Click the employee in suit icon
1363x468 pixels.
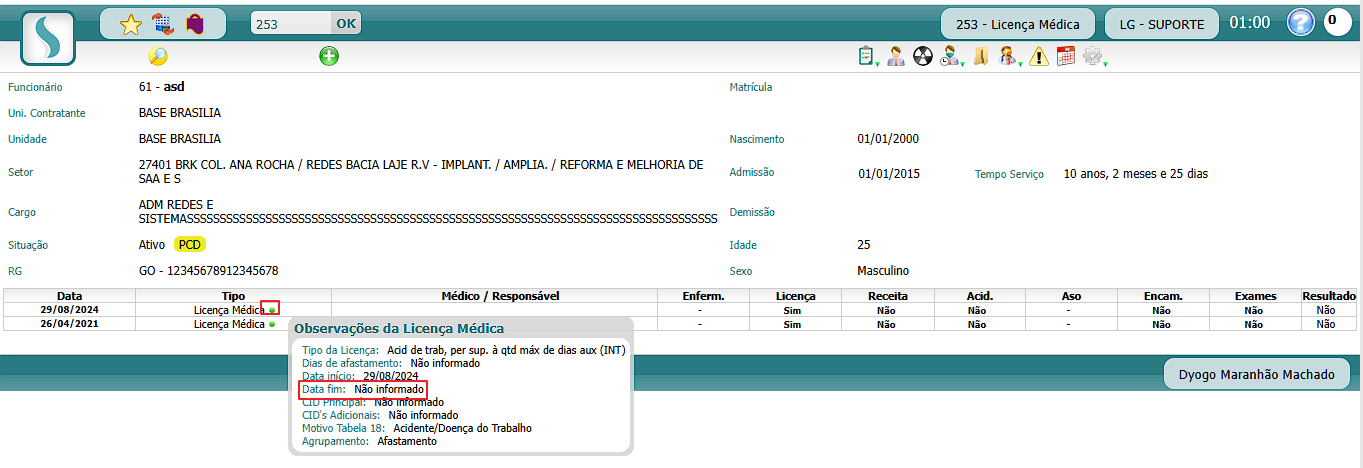[x=896, y=56]
